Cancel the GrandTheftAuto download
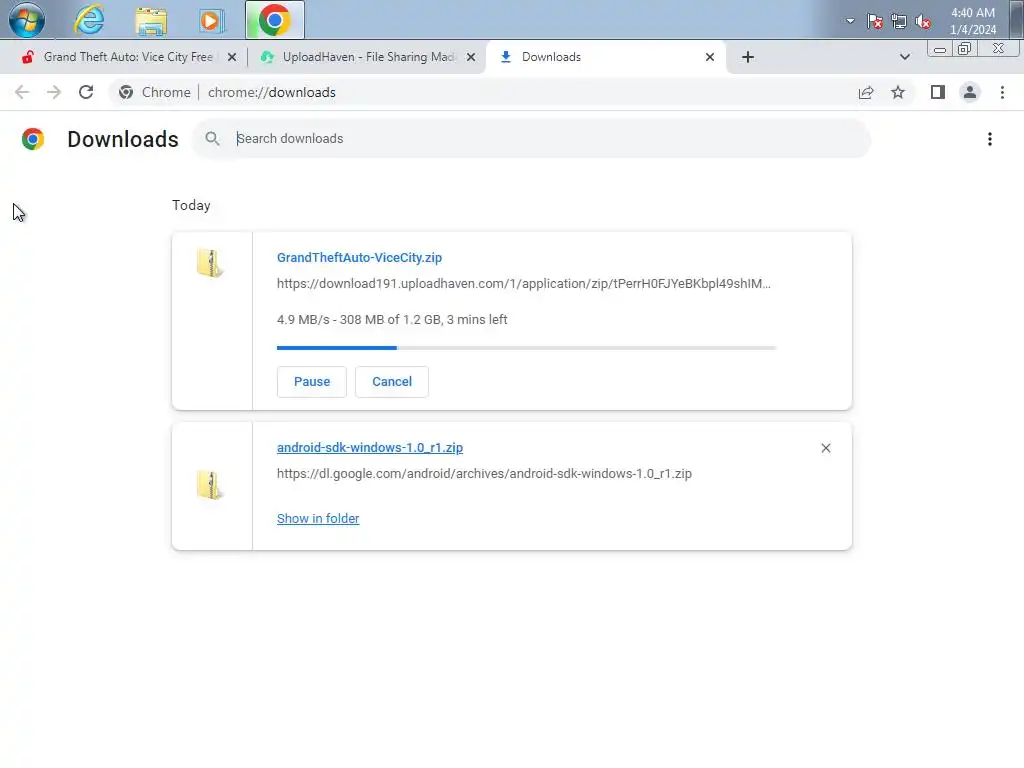 coord(392,381)
